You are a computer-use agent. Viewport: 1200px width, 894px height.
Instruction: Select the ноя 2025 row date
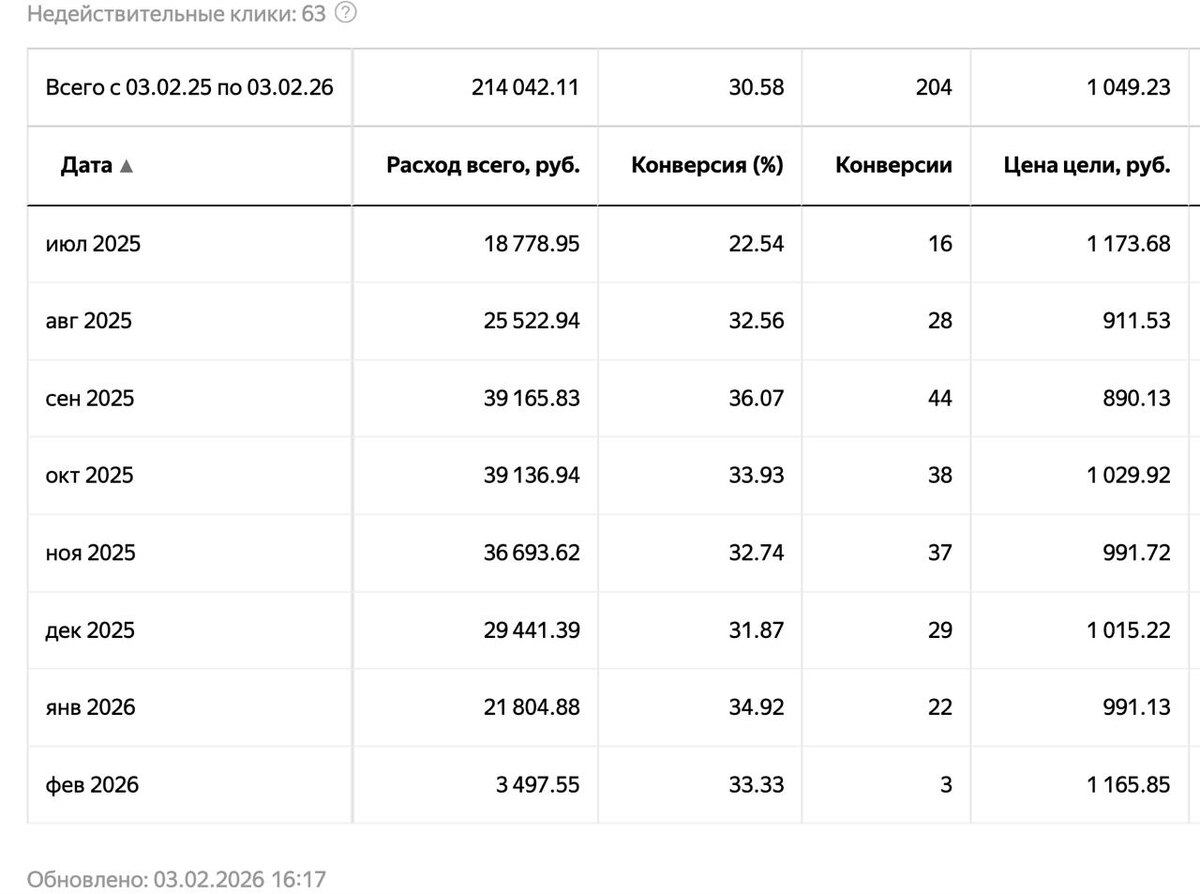click(x=90, y=552)
